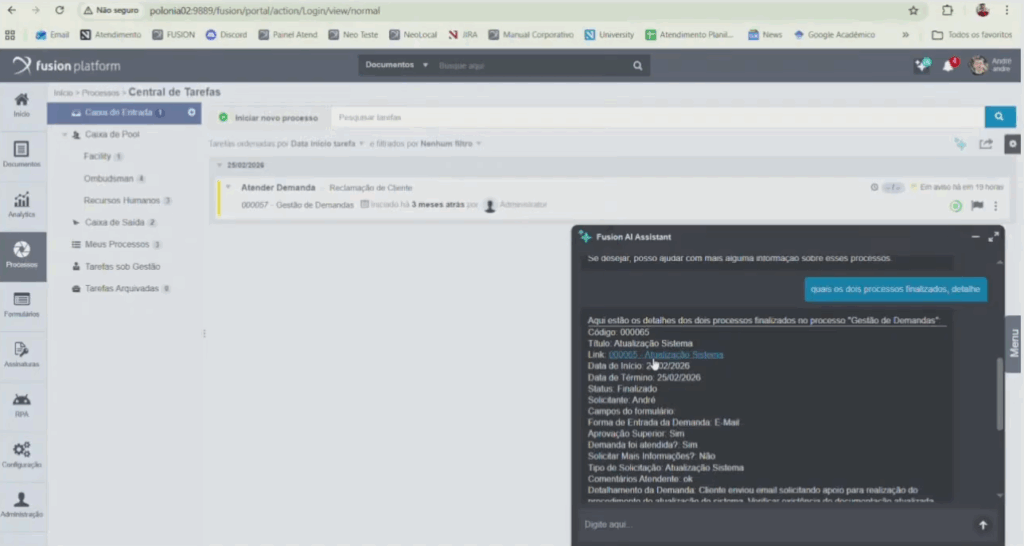This screenshot has height=546, width=1024.
Task: Open Configuração gears icon in sidebar
Action: 21,453
